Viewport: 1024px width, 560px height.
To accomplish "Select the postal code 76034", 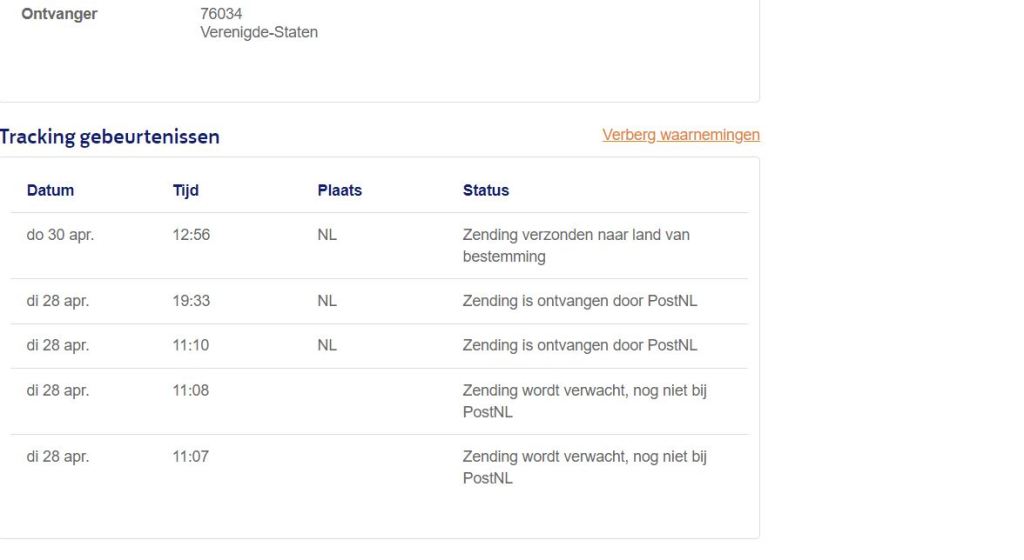I will [x=221, y=14].
